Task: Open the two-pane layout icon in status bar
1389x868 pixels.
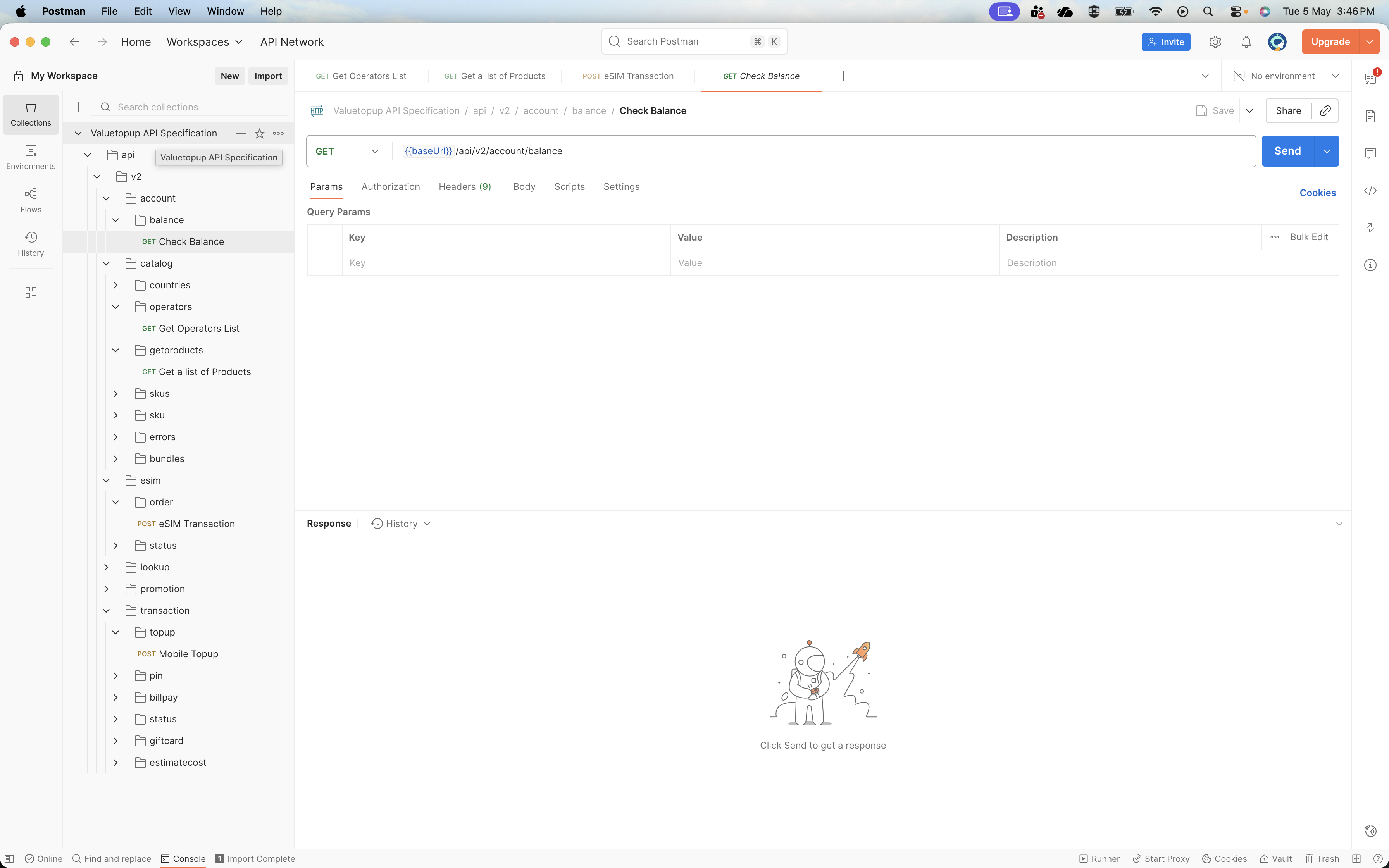Action: coord(1356,859)
